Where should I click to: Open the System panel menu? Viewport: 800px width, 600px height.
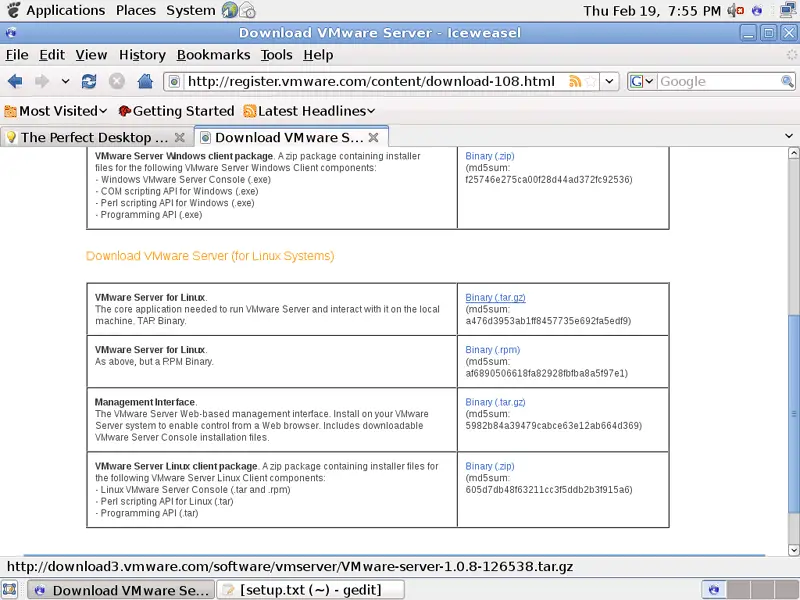pyautogui.click(x=191, y=10)
